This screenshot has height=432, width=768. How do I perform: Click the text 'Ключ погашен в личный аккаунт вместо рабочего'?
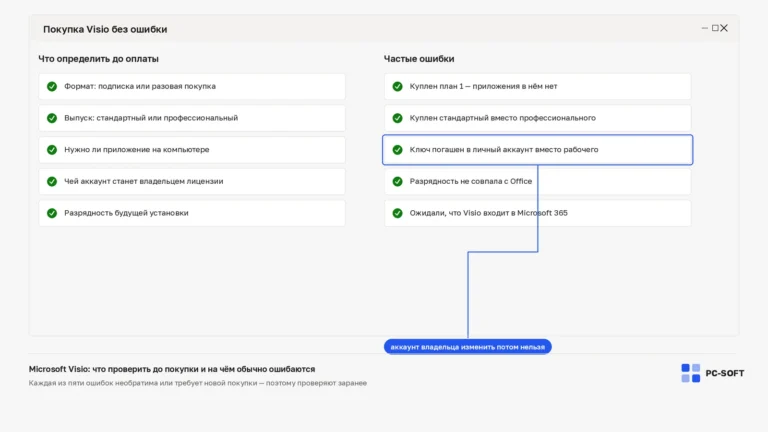click(x=504, y=150)
